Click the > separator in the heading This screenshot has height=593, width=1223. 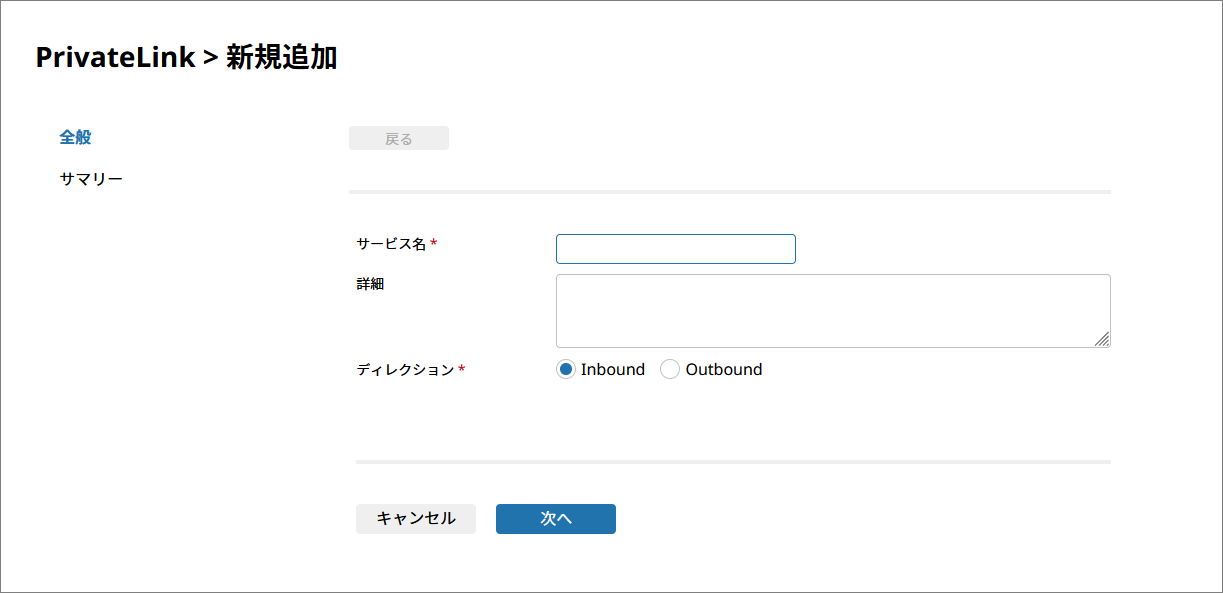tap(210, 58)
